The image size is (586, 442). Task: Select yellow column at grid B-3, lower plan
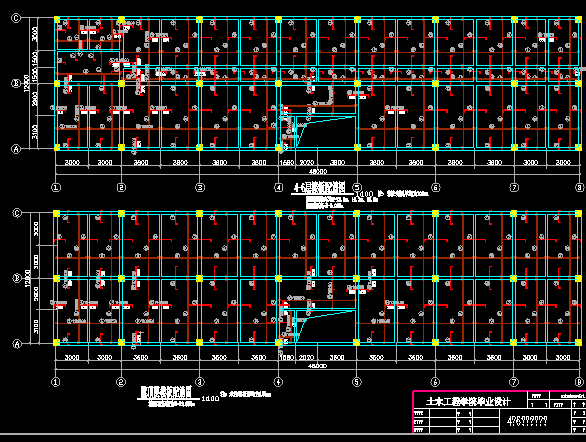coord(199,278)
